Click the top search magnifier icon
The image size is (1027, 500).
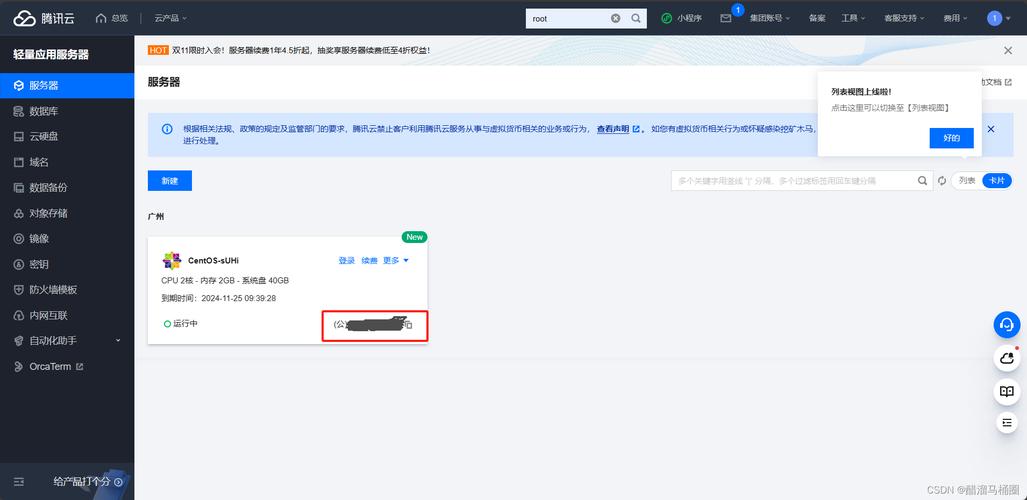pyautogui.click(x=636, y=18)
